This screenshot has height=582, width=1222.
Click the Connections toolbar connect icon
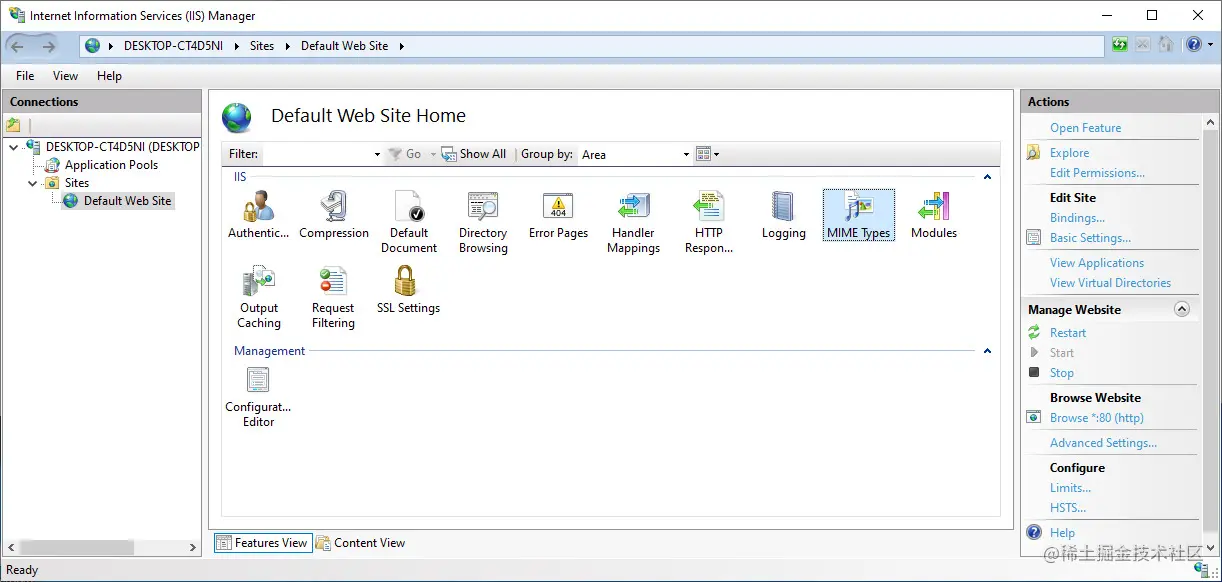click(x=13, y=125)
